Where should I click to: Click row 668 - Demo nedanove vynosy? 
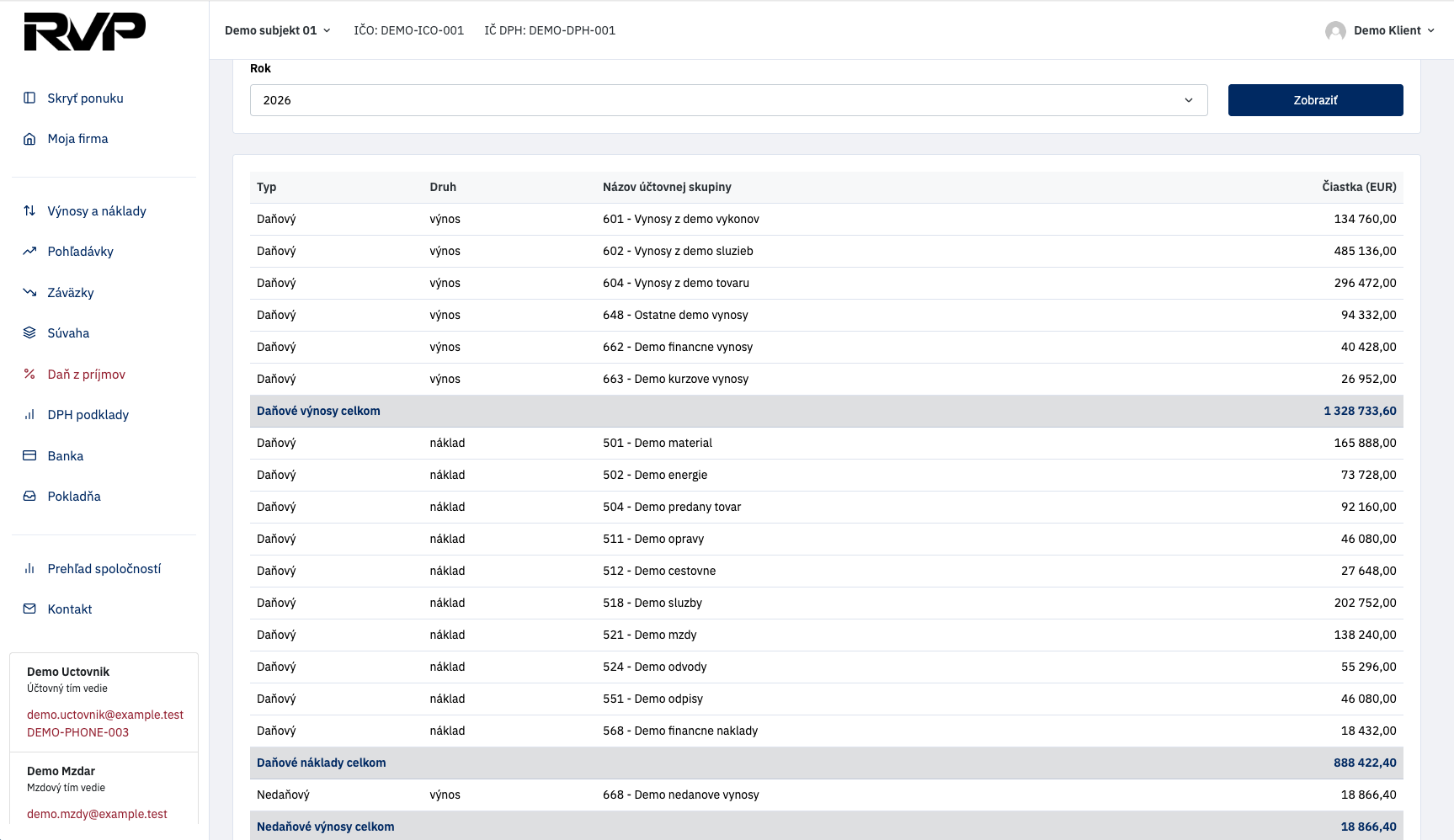click(827, 795)
